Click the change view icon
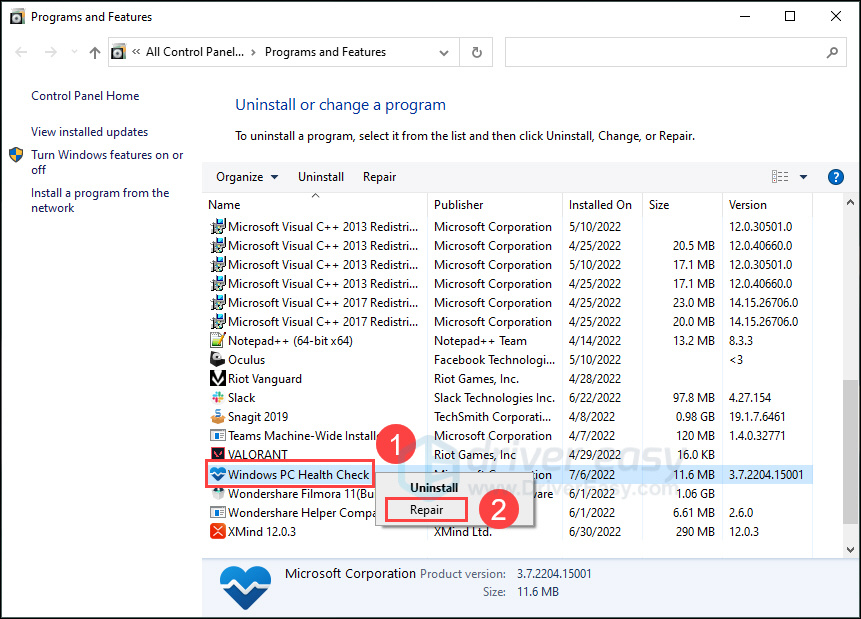Image resolution: width=861 pixels, height=619 pixels. click(780, 177)
